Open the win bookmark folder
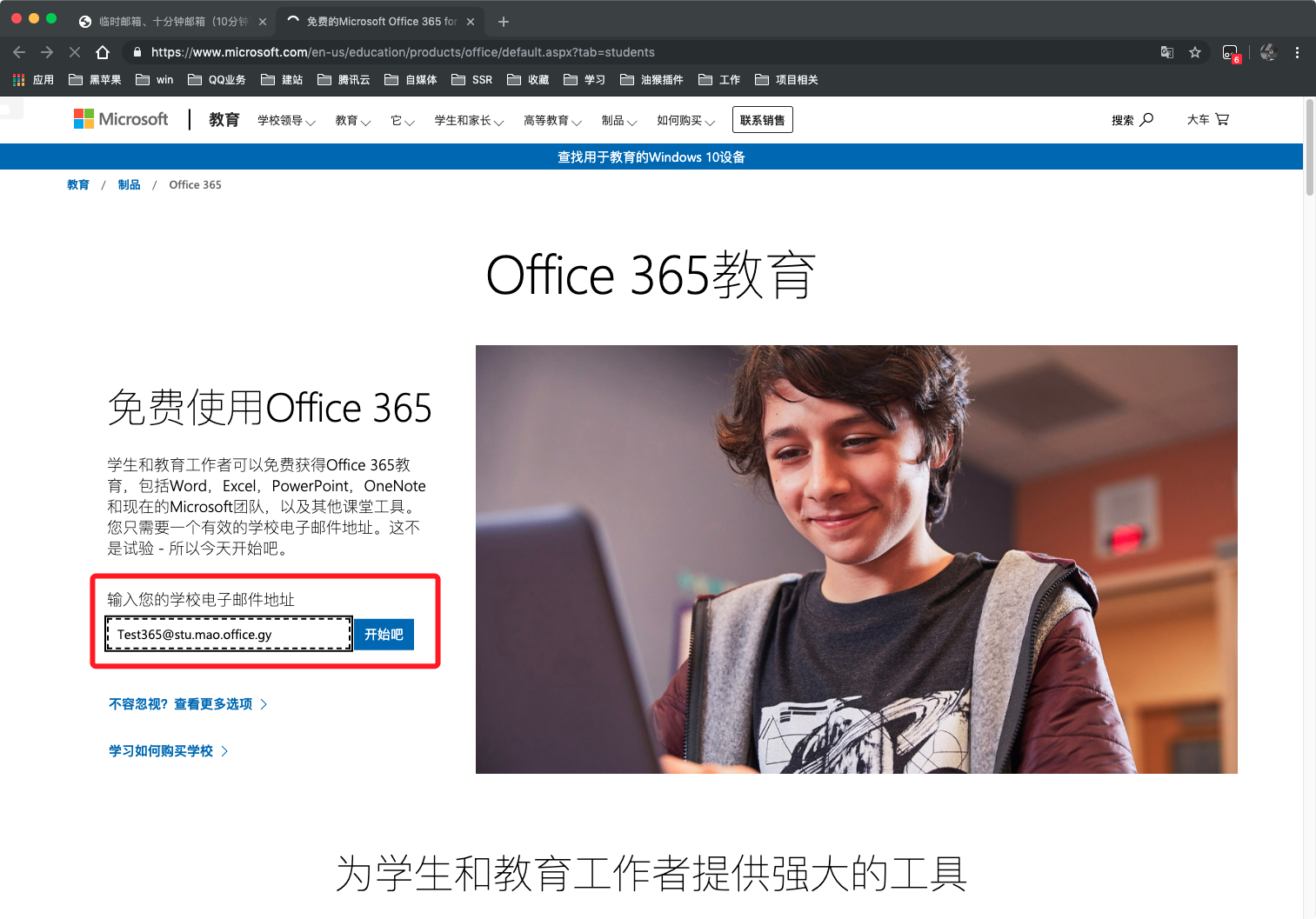 coord(154,80)
